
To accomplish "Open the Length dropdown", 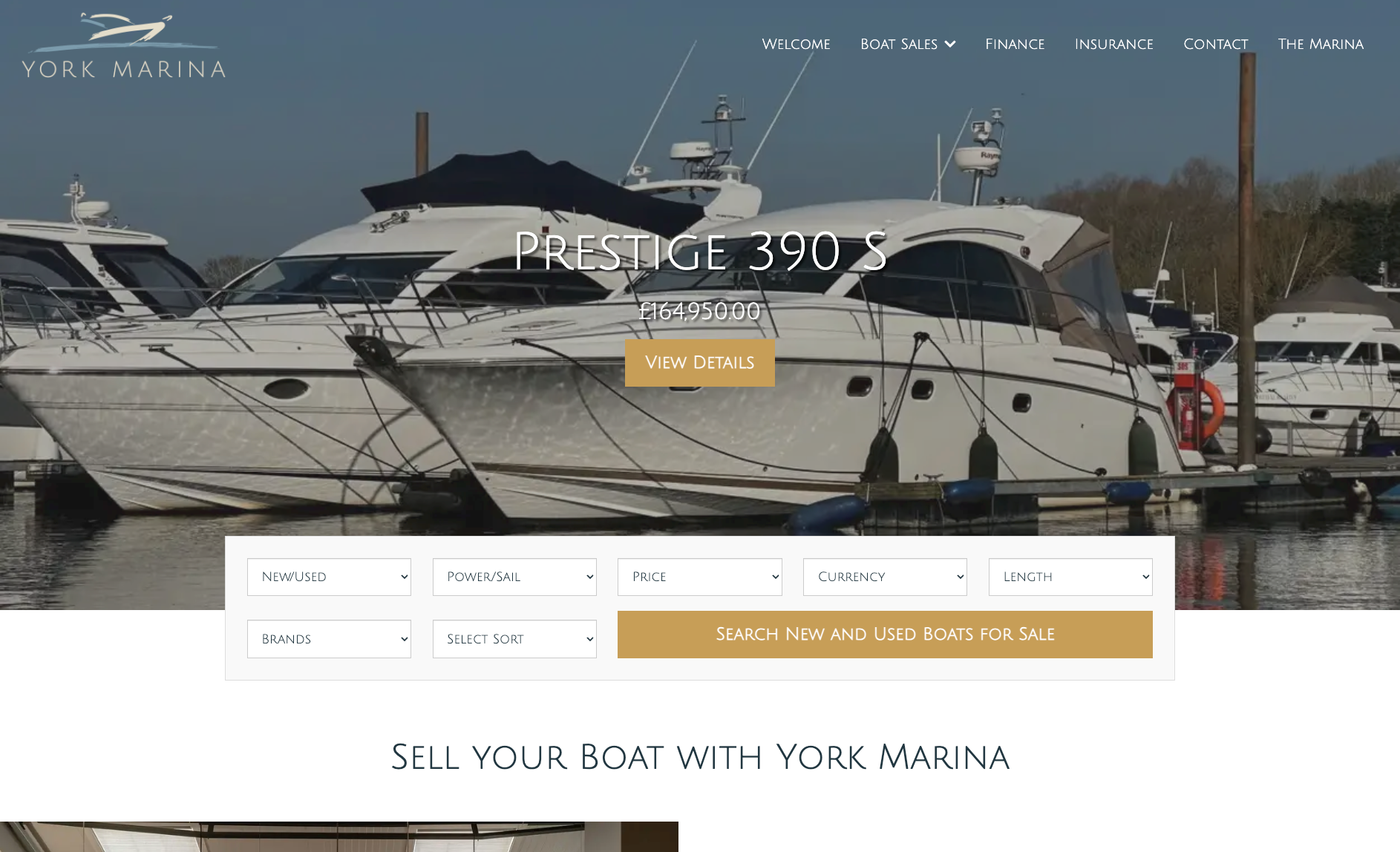I will tap(1070, 577).
